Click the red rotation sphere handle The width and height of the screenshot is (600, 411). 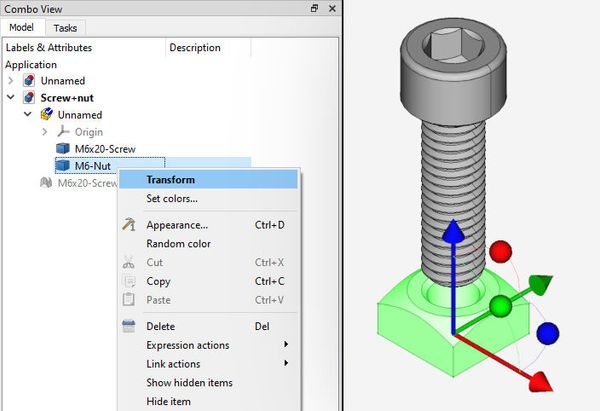[x=501, y=251]
